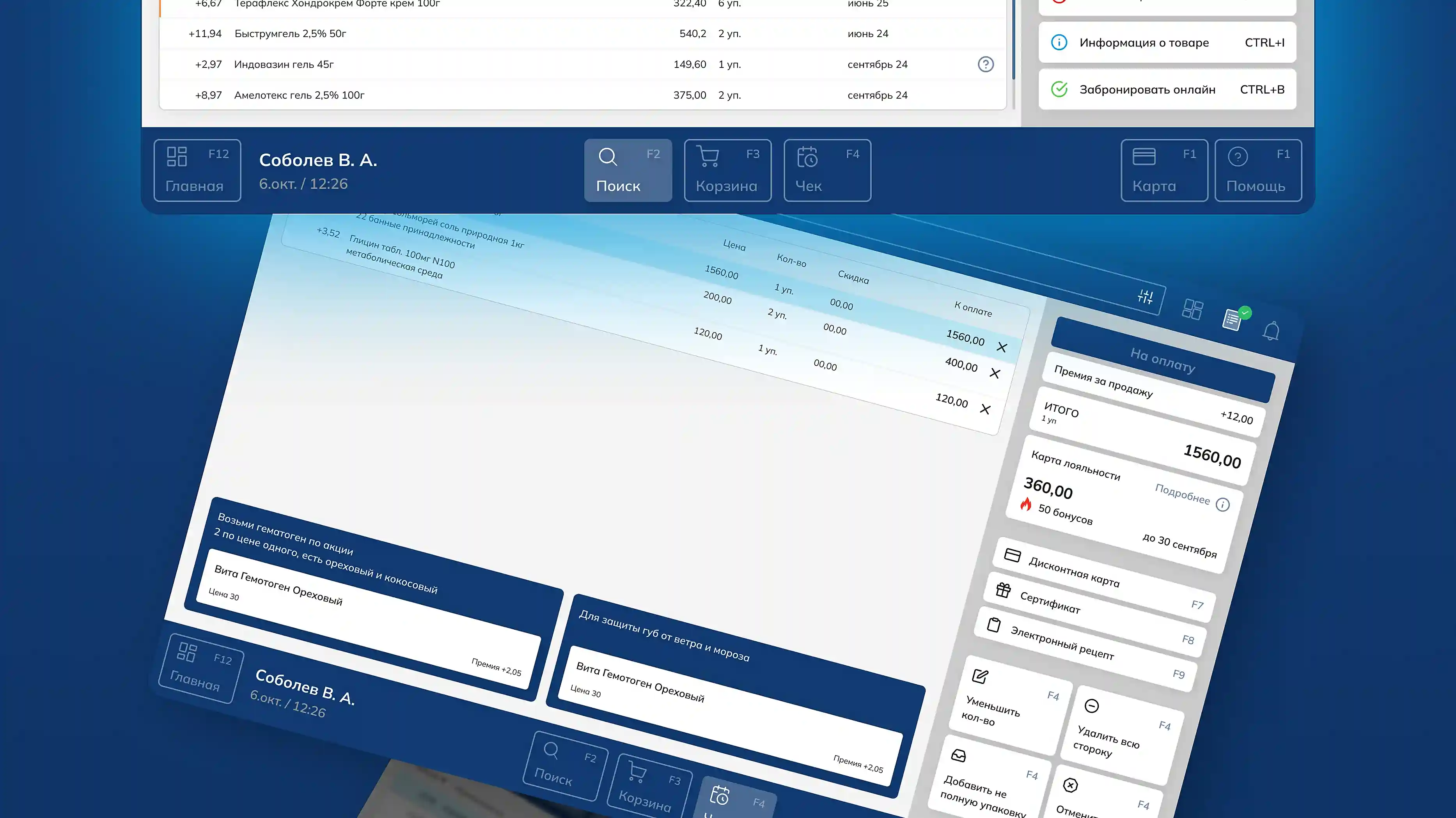1456x818 pixels.
Task: Click card icon on upper Карта button
Action: 1144,156
